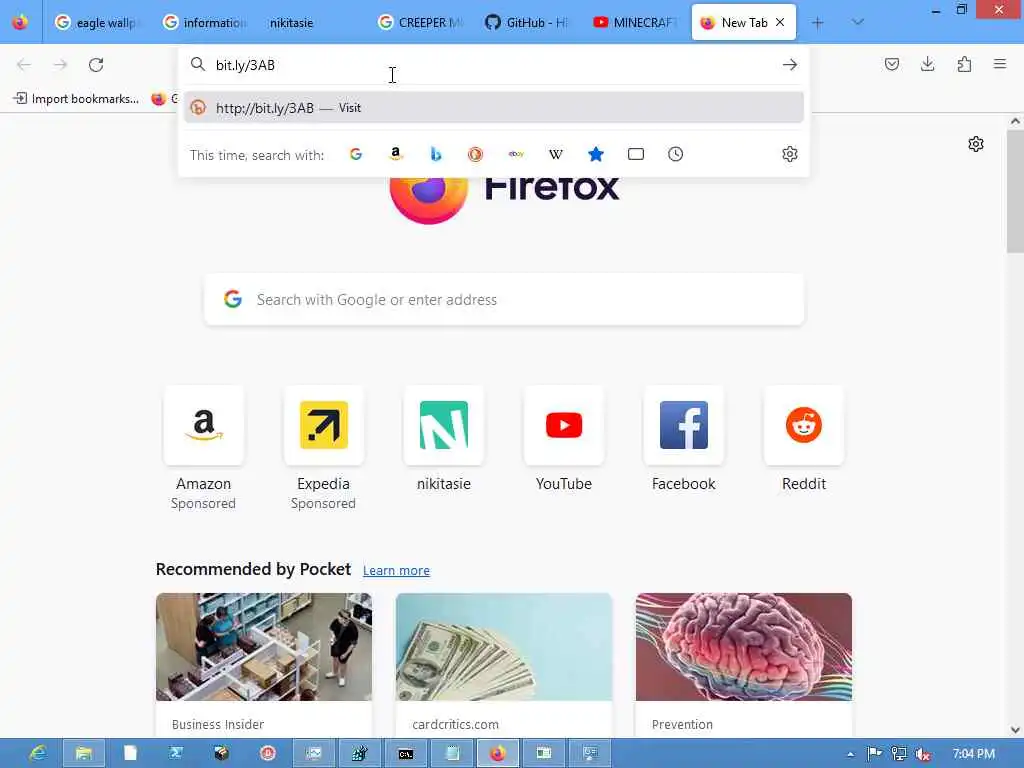Viewport: 1024px width, 768px height.
Task: Search this time with eBay
Action: tap(516, 154)
